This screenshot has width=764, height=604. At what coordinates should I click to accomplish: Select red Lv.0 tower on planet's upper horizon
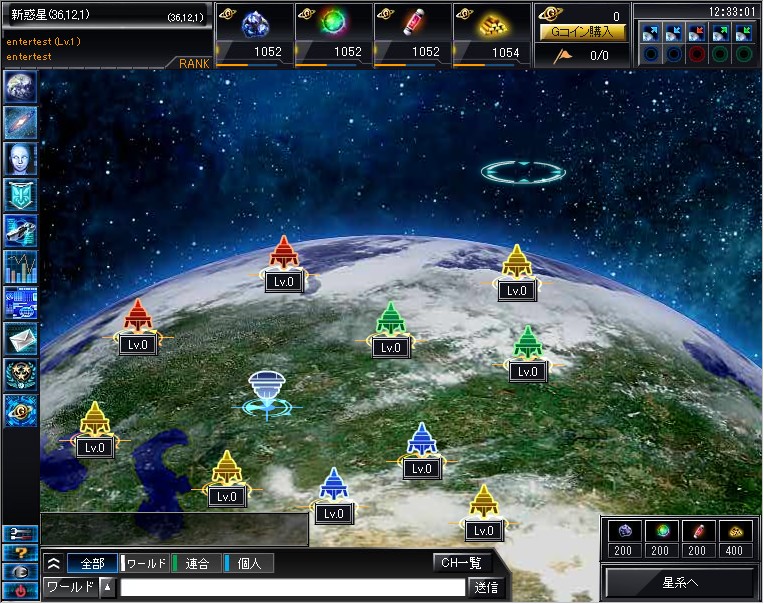tap(284, 264)
